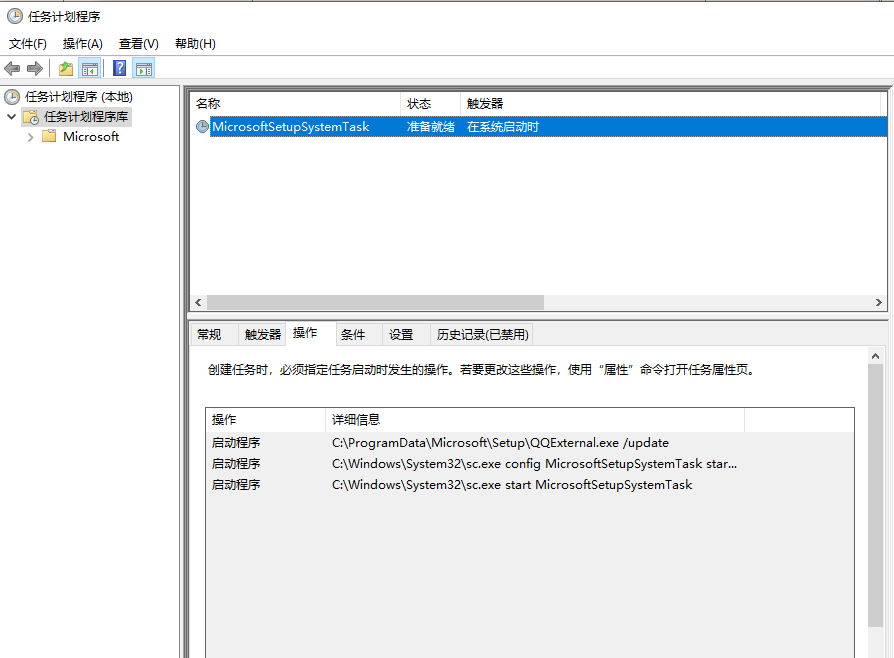Click the 在系统启动时 trigger cell

[503, 127]
